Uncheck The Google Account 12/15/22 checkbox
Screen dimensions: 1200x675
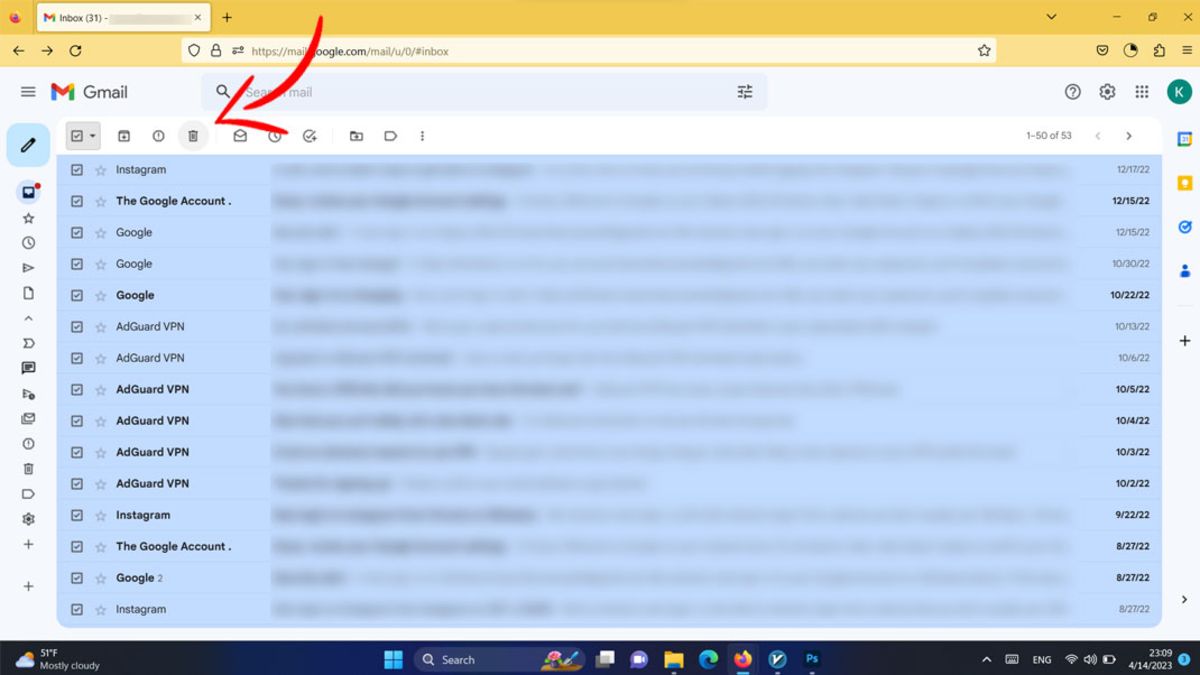tap(77, 201)
